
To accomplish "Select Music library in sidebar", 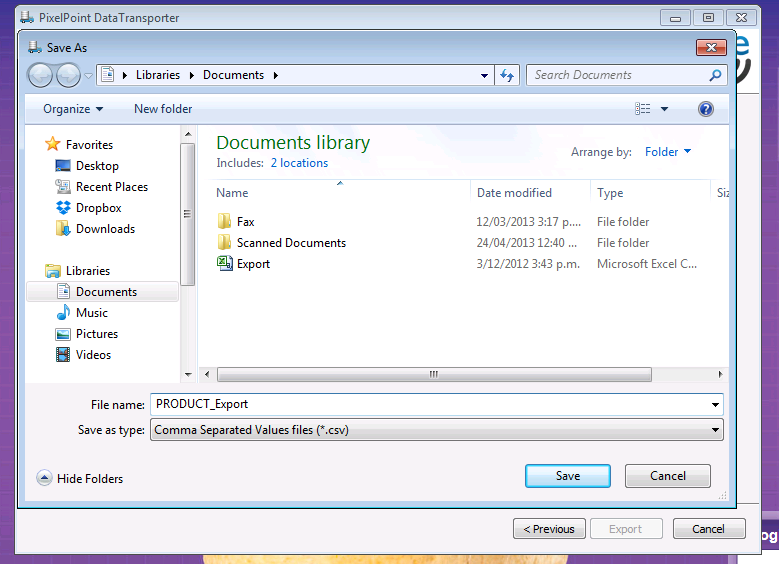I will click(x=91, y=313).
